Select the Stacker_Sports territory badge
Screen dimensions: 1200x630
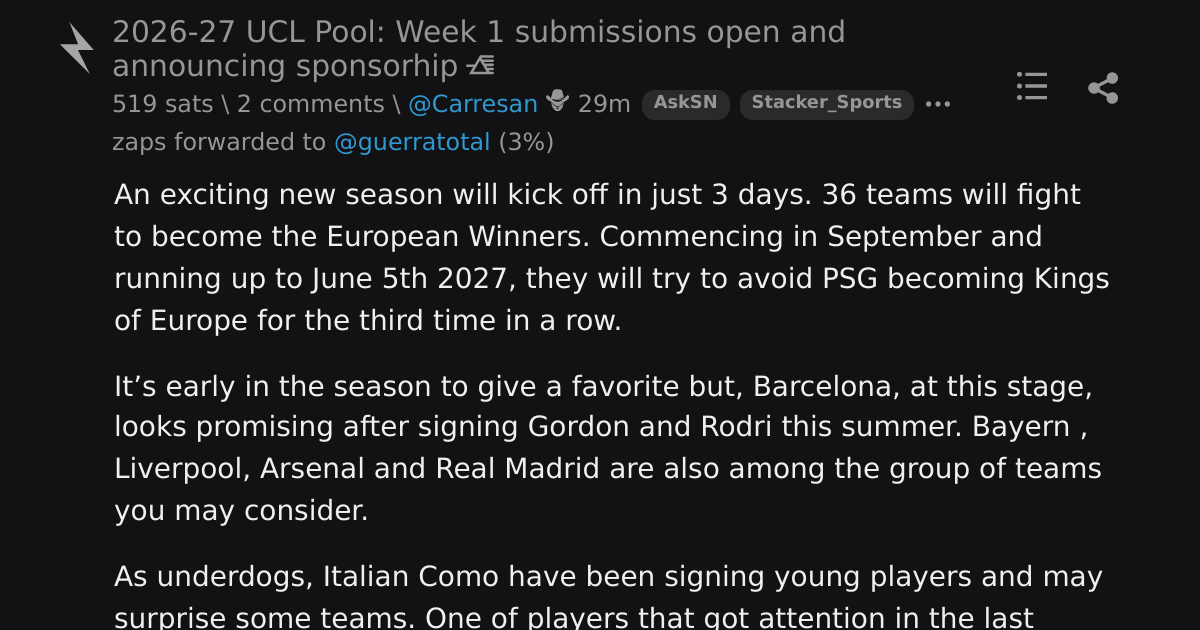[826, 103]
